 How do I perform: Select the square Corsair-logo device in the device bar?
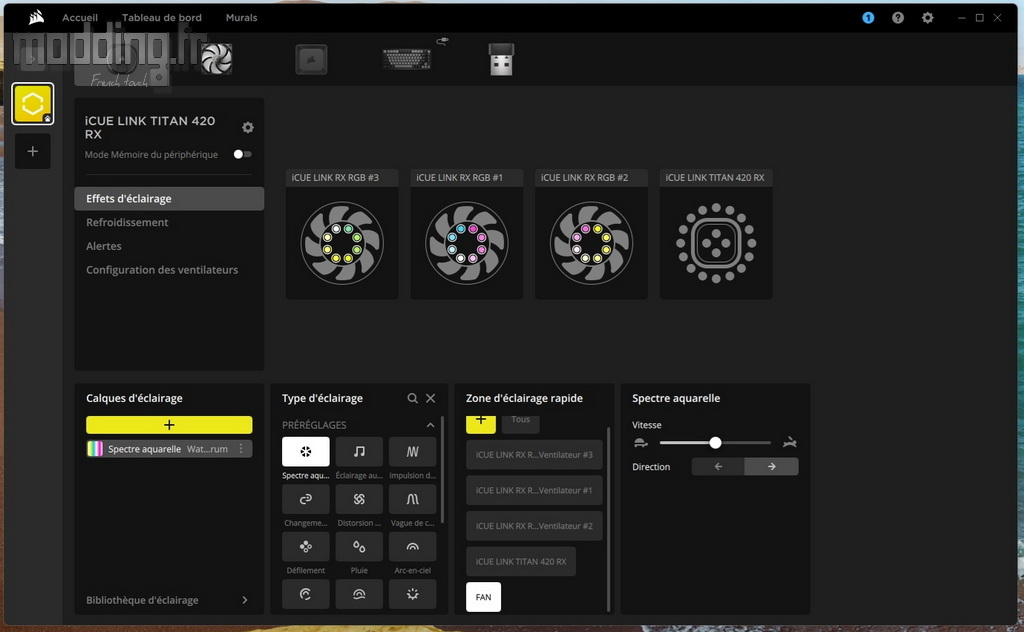coord(311,59)
